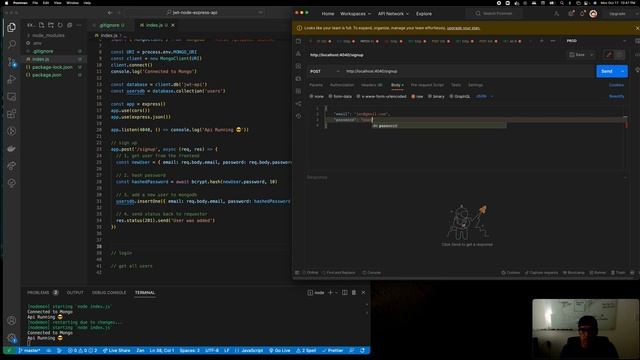Click the Send request button
This screenshot has height=360, width=640.
point(607,71)
